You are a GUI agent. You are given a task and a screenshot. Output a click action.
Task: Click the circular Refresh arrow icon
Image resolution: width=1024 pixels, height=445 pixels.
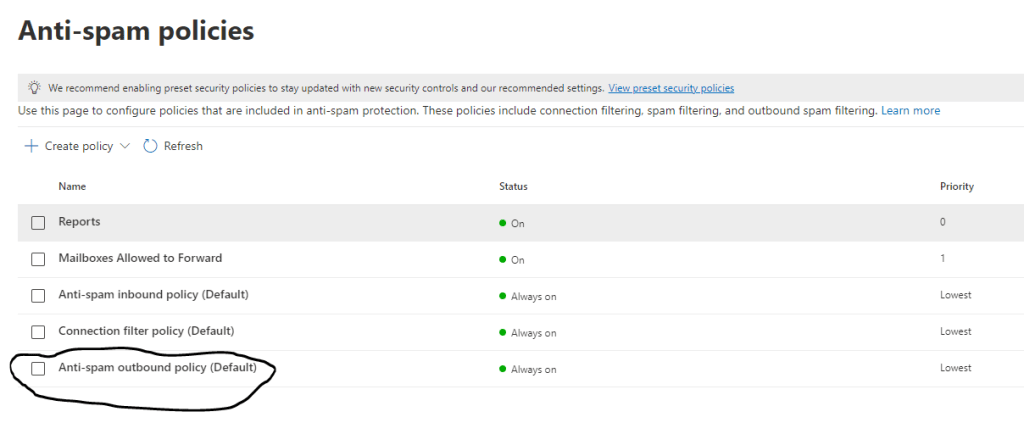tap(150, 146)
